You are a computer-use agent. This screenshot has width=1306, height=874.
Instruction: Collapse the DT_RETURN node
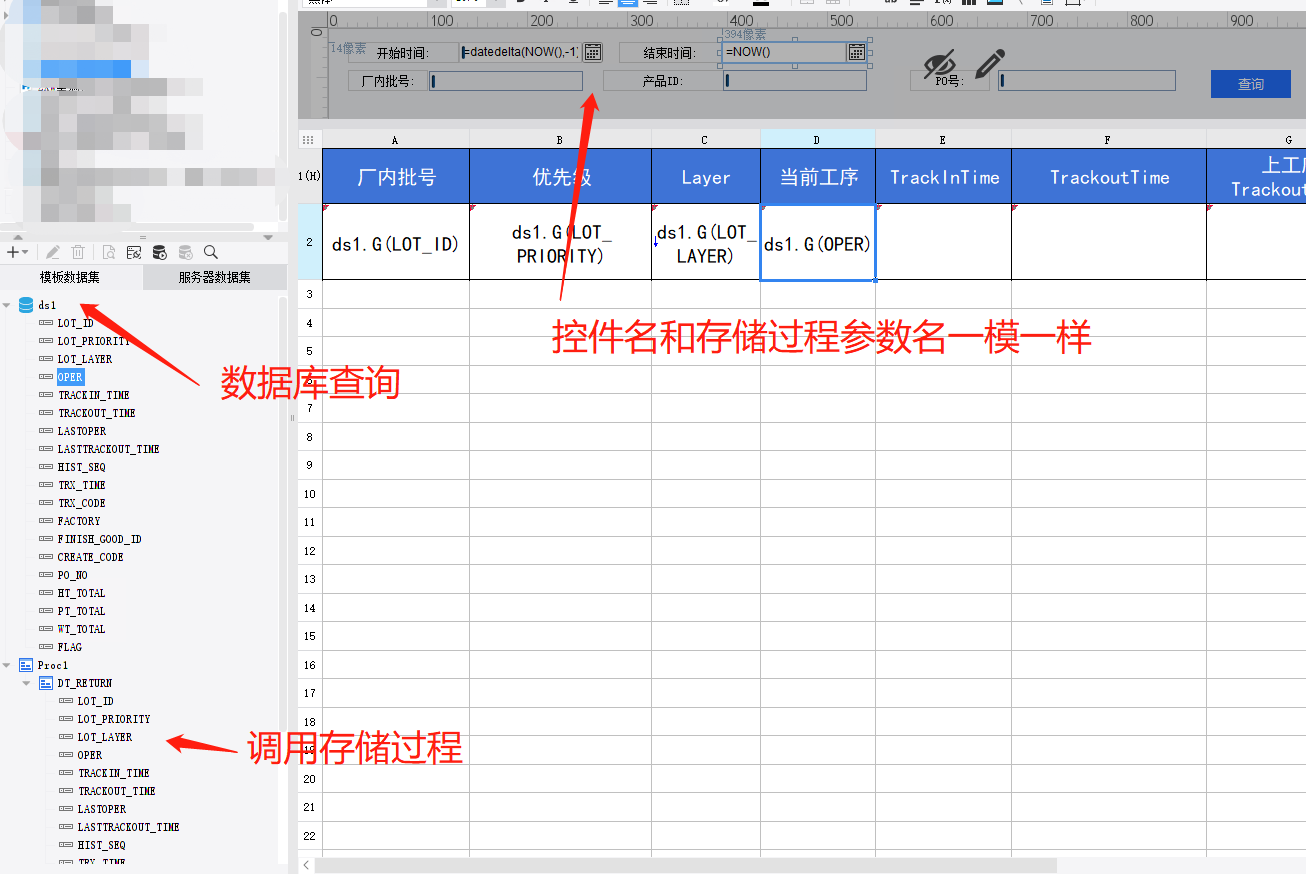pyautogui.click(x=27, y=683)
